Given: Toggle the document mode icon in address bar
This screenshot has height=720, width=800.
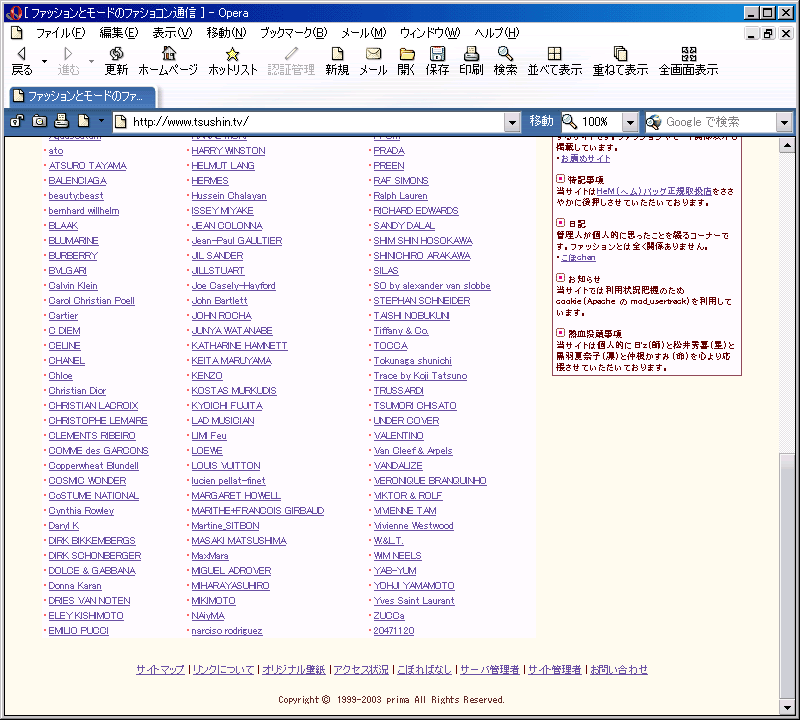Looking at the screenshot, I should point(84,121).
